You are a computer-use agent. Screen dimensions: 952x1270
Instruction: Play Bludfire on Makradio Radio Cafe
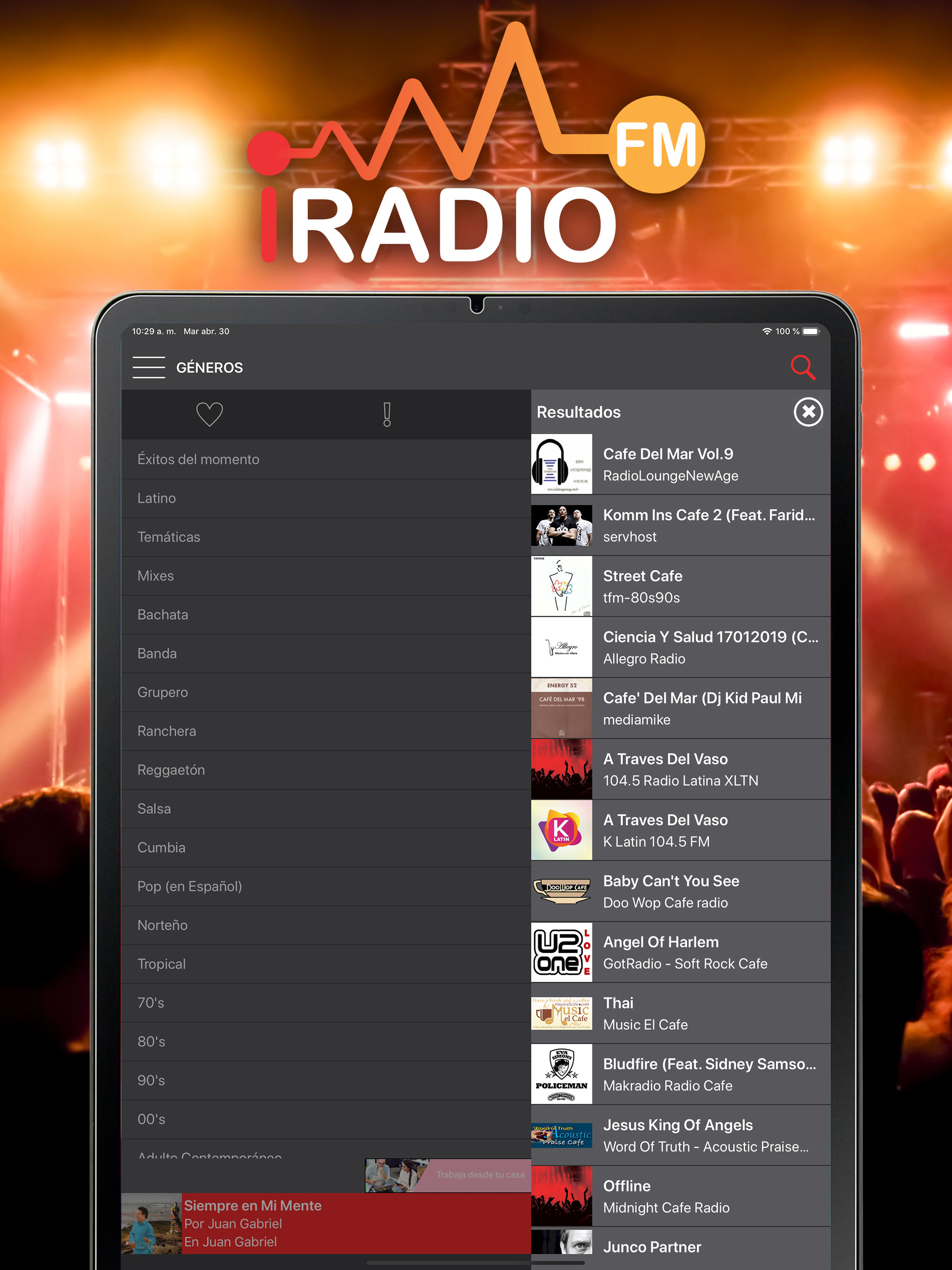click(x=681, y=1074)
